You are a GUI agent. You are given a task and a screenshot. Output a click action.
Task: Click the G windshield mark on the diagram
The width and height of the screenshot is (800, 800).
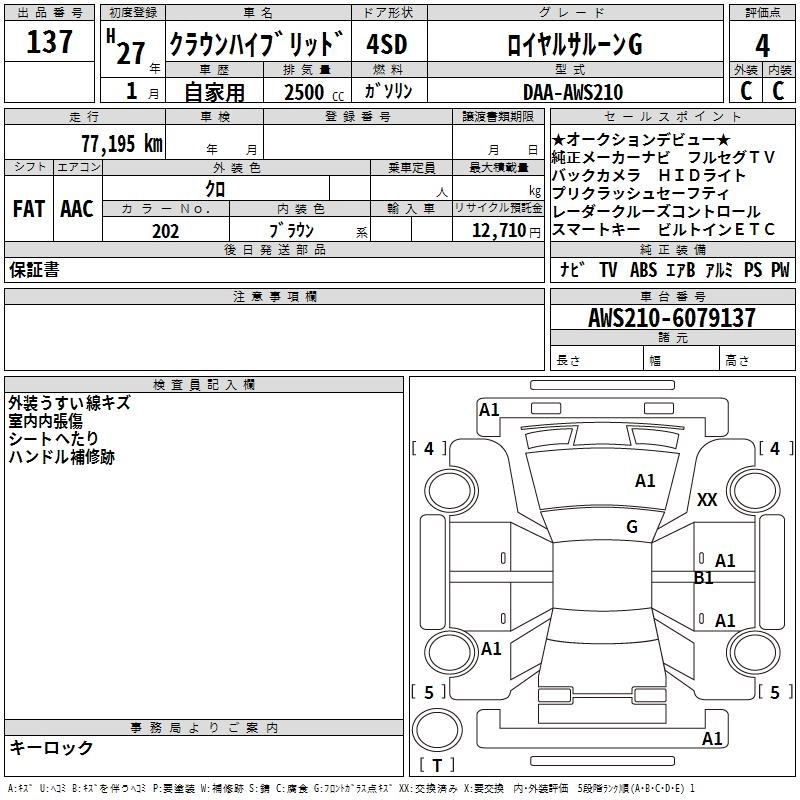[632, 527]
